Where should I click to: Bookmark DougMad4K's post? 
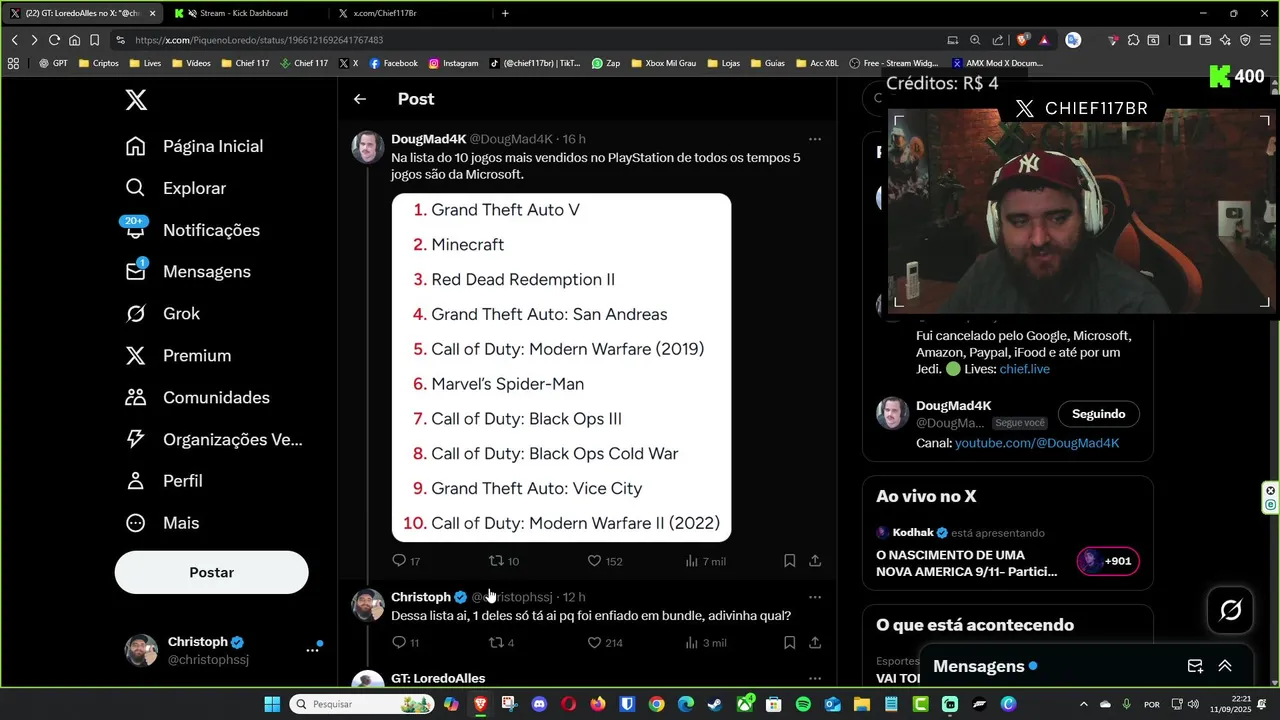[x=789, y=561]
